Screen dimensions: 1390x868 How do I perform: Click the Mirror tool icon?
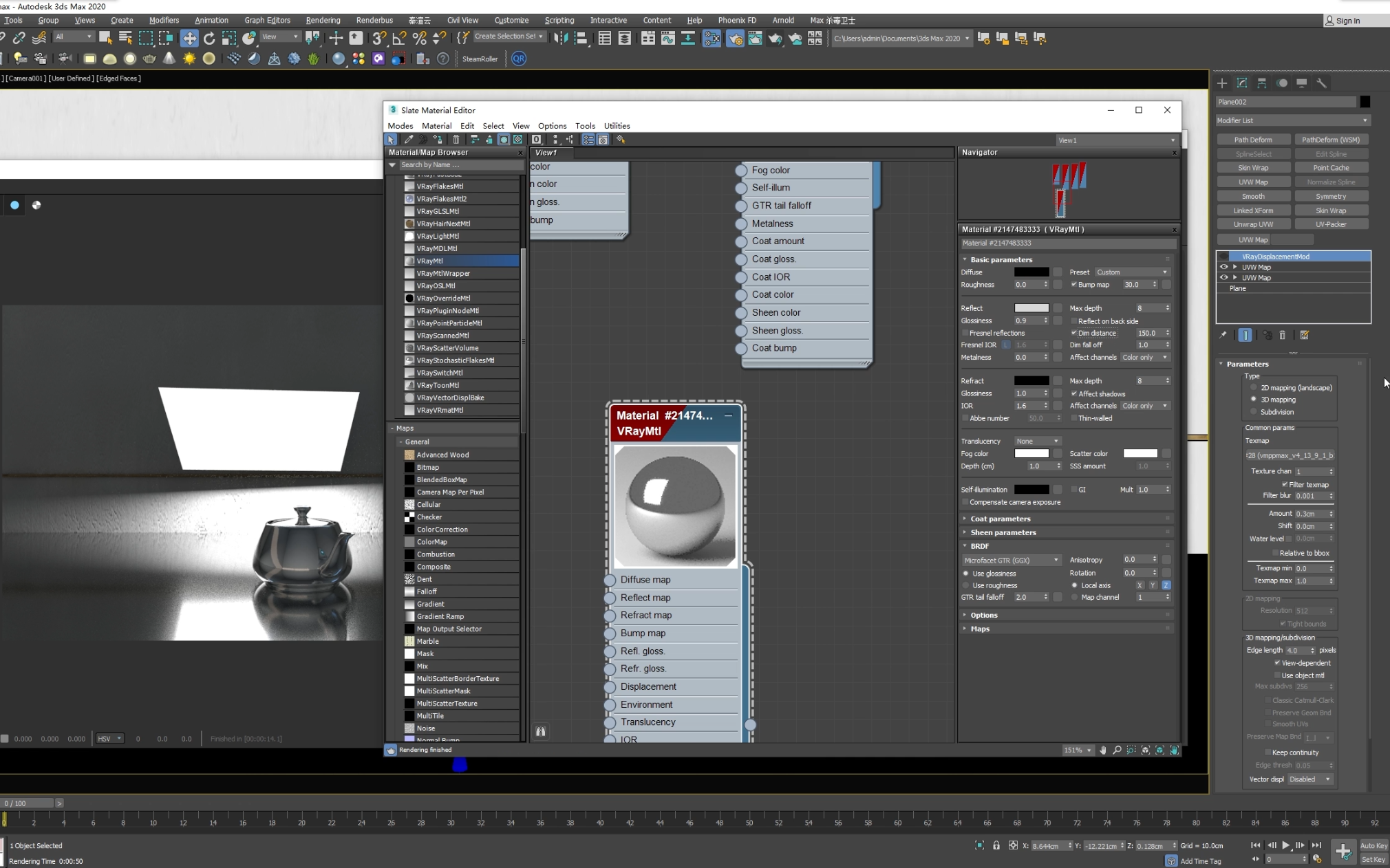coord(561,38)
